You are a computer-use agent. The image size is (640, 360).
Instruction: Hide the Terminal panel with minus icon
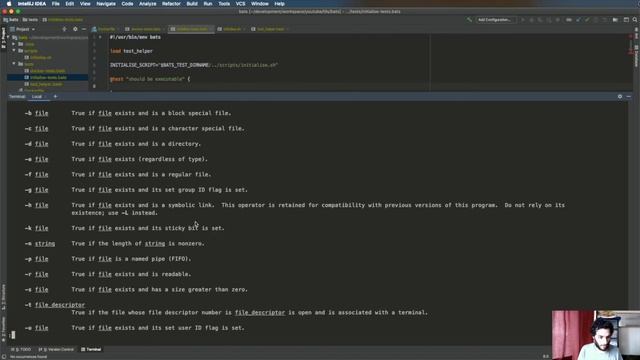(x=629, y=97)
